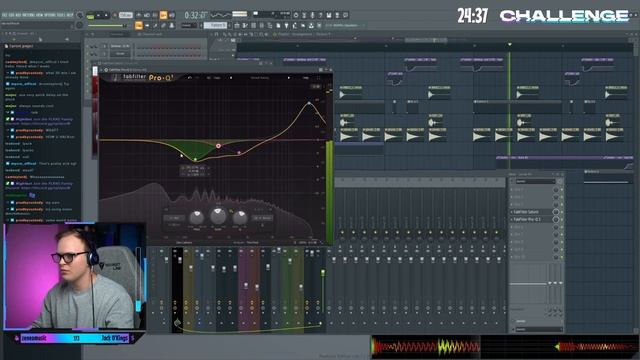Click the Play button in the transport

coord(98,16)
